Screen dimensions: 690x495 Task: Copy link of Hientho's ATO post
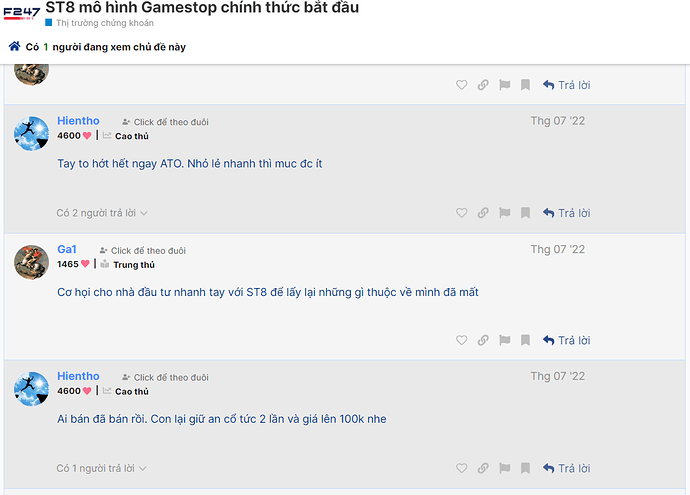click(x=483, y=213)
